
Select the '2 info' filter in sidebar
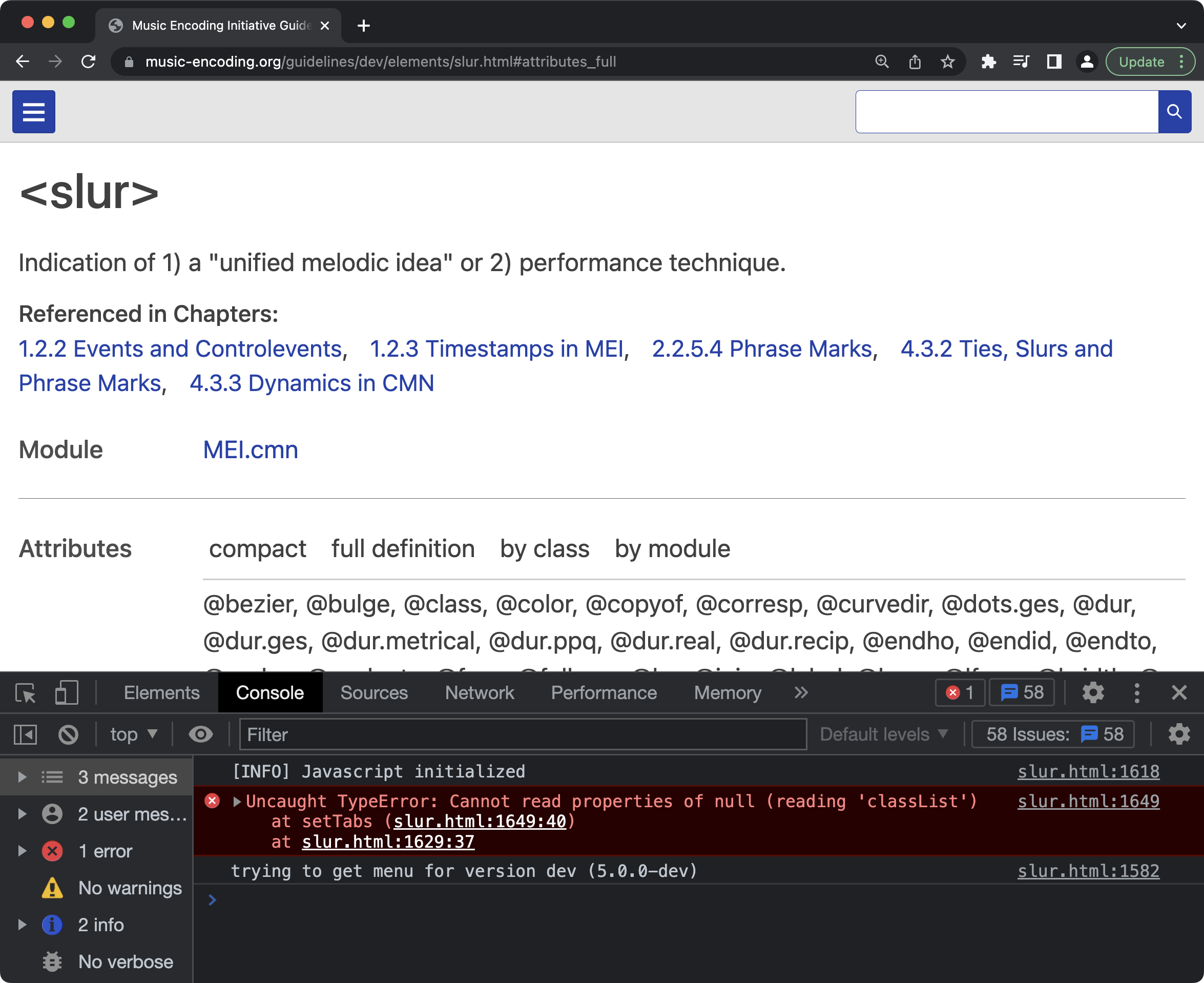(100, 924)
